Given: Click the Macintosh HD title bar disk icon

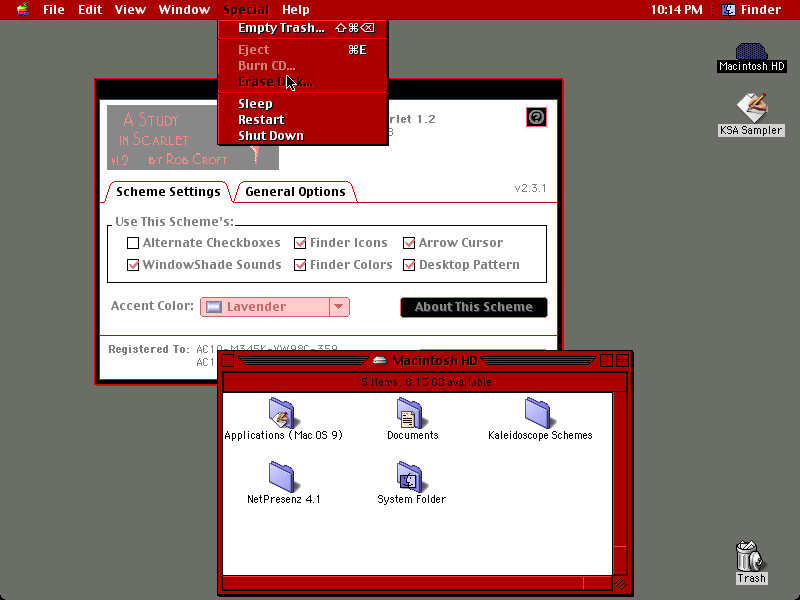Looking at the screenshot, I should (380, 361).
